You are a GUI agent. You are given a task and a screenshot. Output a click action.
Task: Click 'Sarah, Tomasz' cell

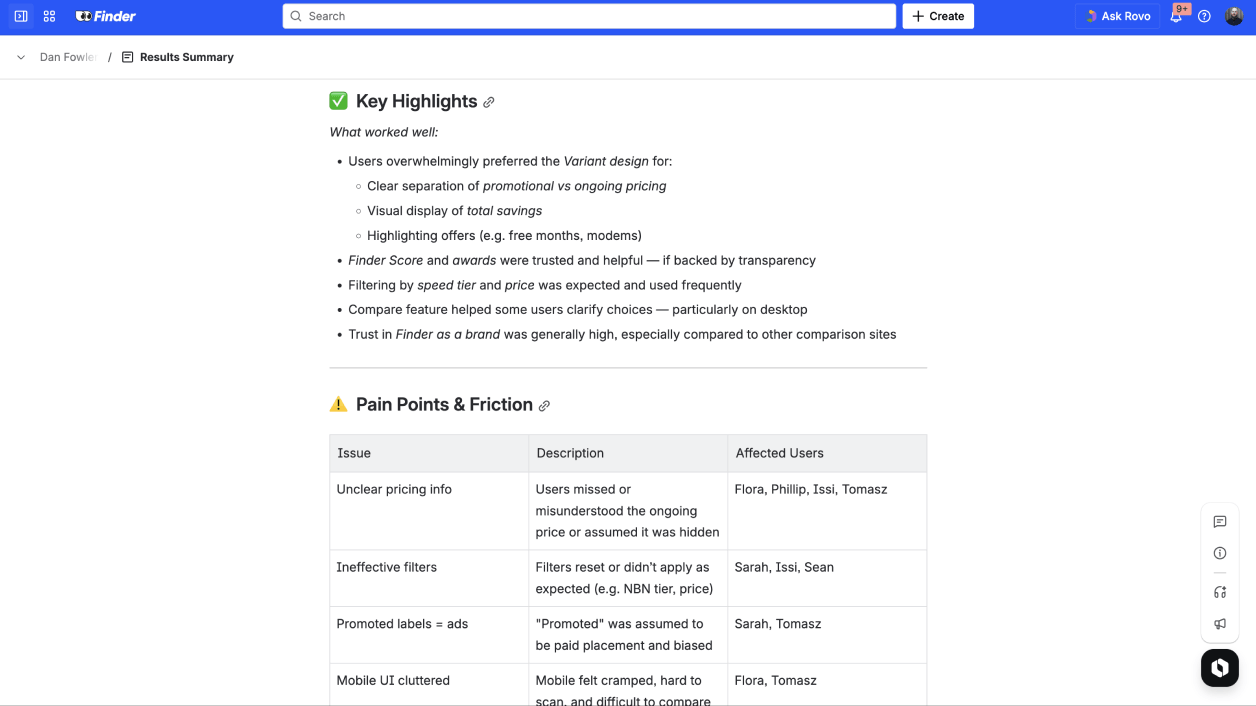[x=827, y=635]
